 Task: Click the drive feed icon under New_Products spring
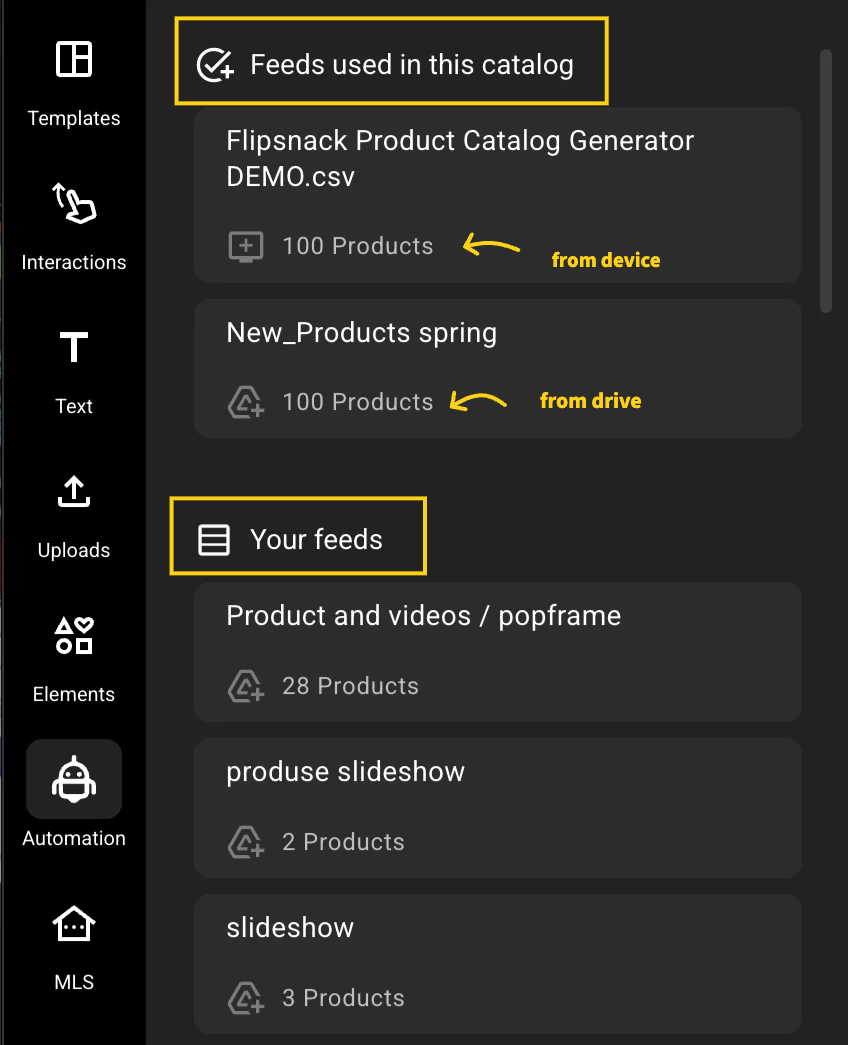click(x=246, y=401)
